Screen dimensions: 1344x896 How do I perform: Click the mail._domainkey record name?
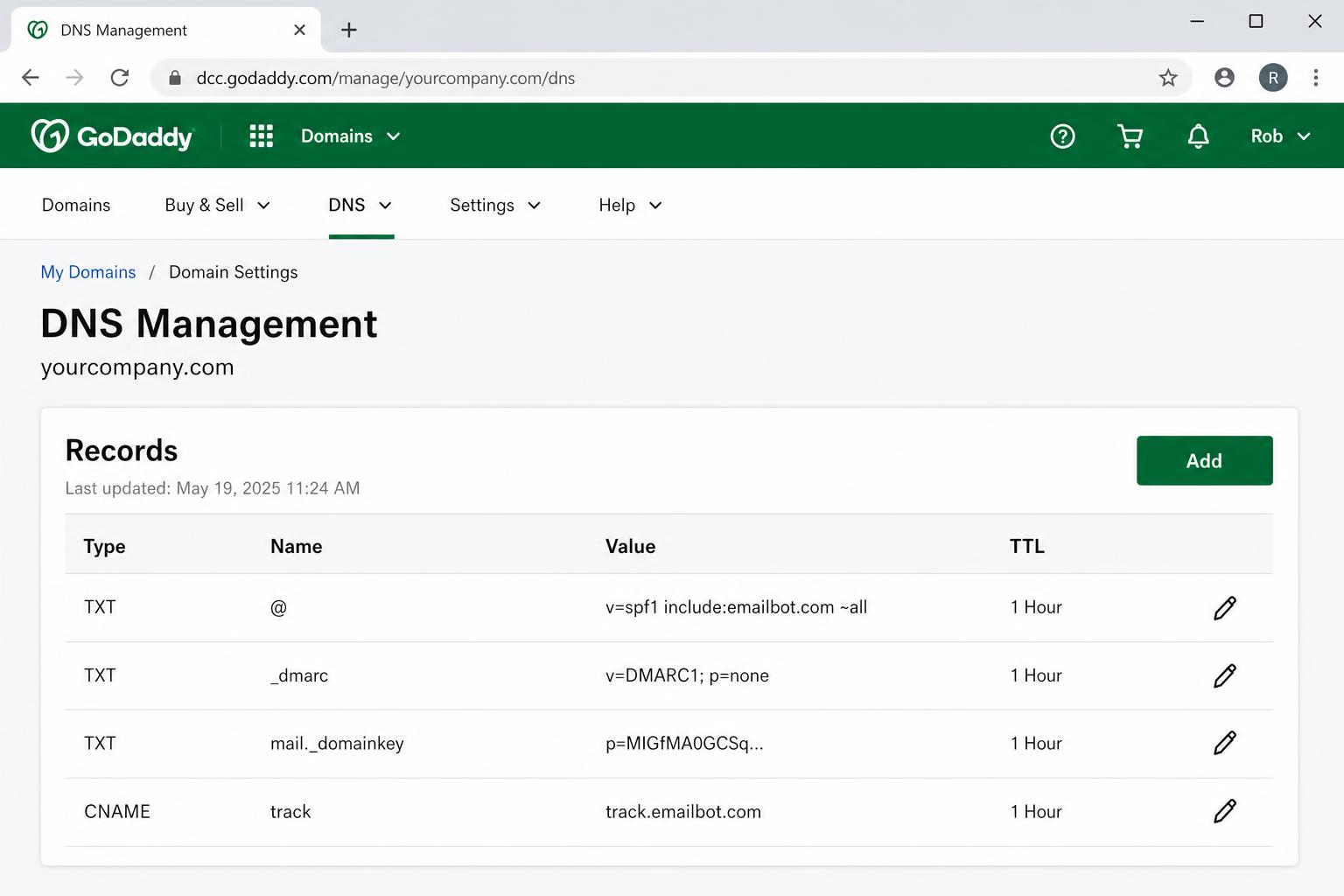tap(337, 743)
